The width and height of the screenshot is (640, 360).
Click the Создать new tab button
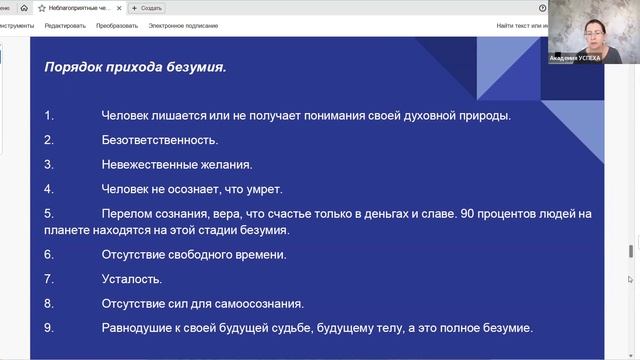click(147, 8)
